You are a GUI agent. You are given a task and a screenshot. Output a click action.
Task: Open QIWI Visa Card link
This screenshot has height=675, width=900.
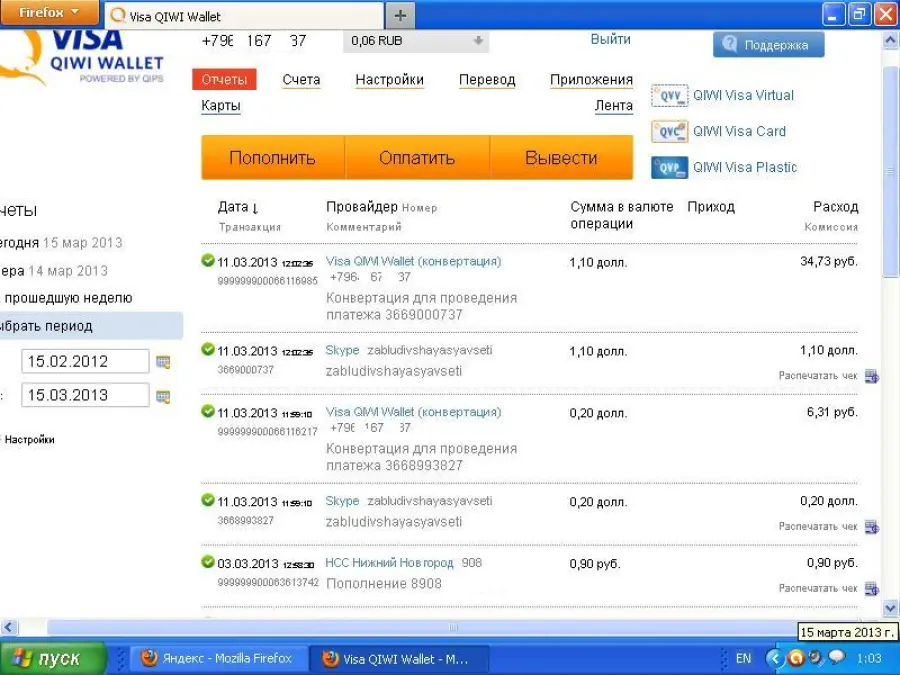[x=739, y=132]
